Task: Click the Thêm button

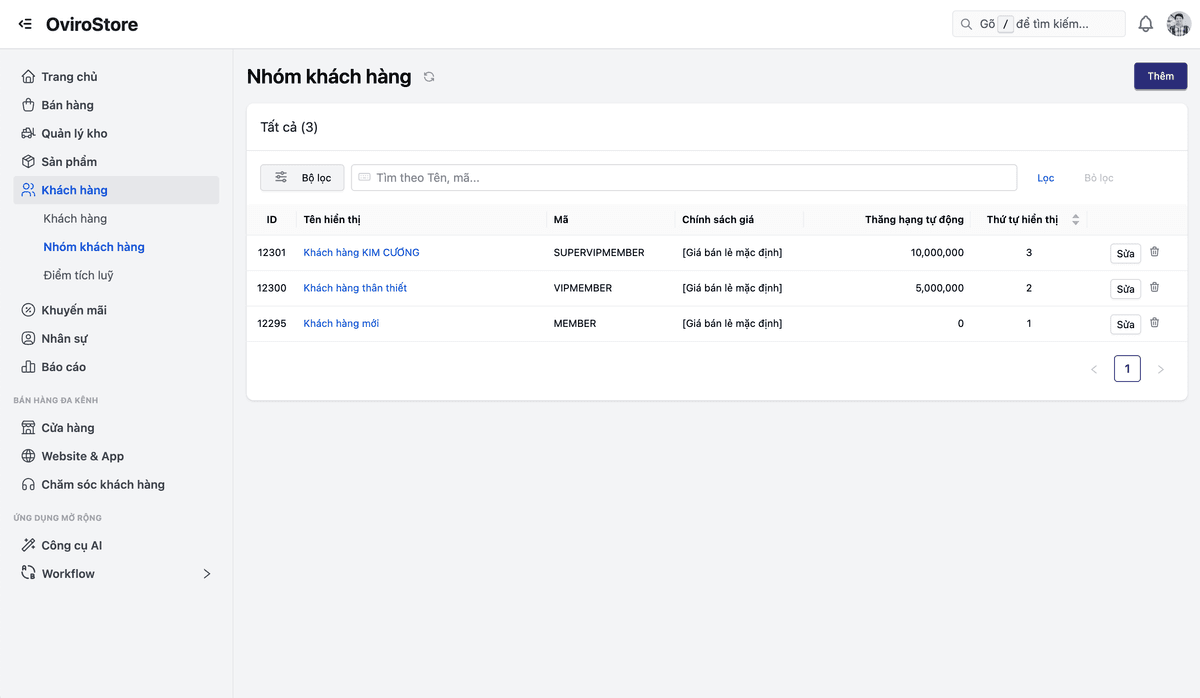Action: tap(1160, 76)
